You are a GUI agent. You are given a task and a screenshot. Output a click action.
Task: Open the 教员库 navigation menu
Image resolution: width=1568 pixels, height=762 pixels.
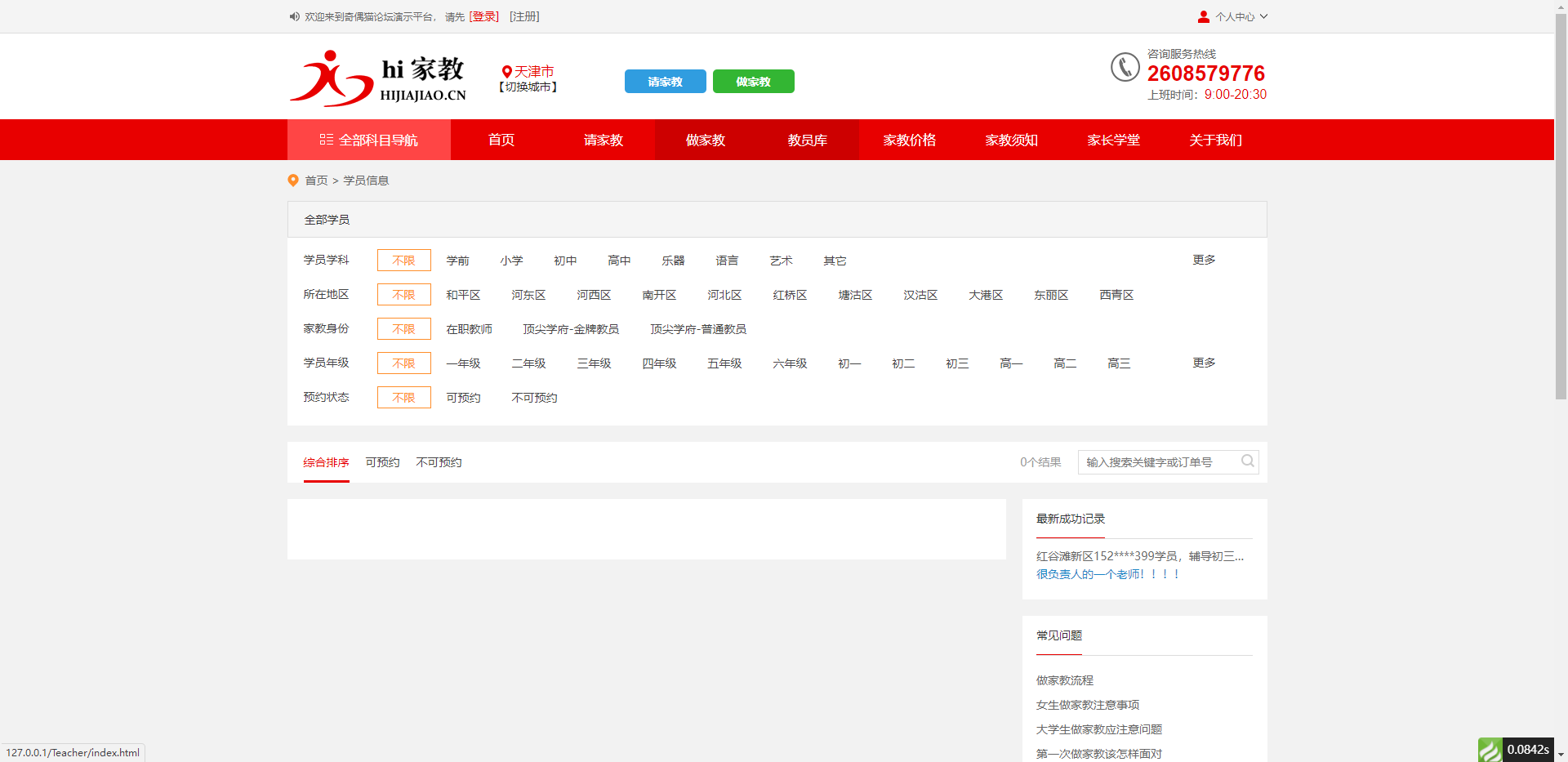[x=808, y=140]
